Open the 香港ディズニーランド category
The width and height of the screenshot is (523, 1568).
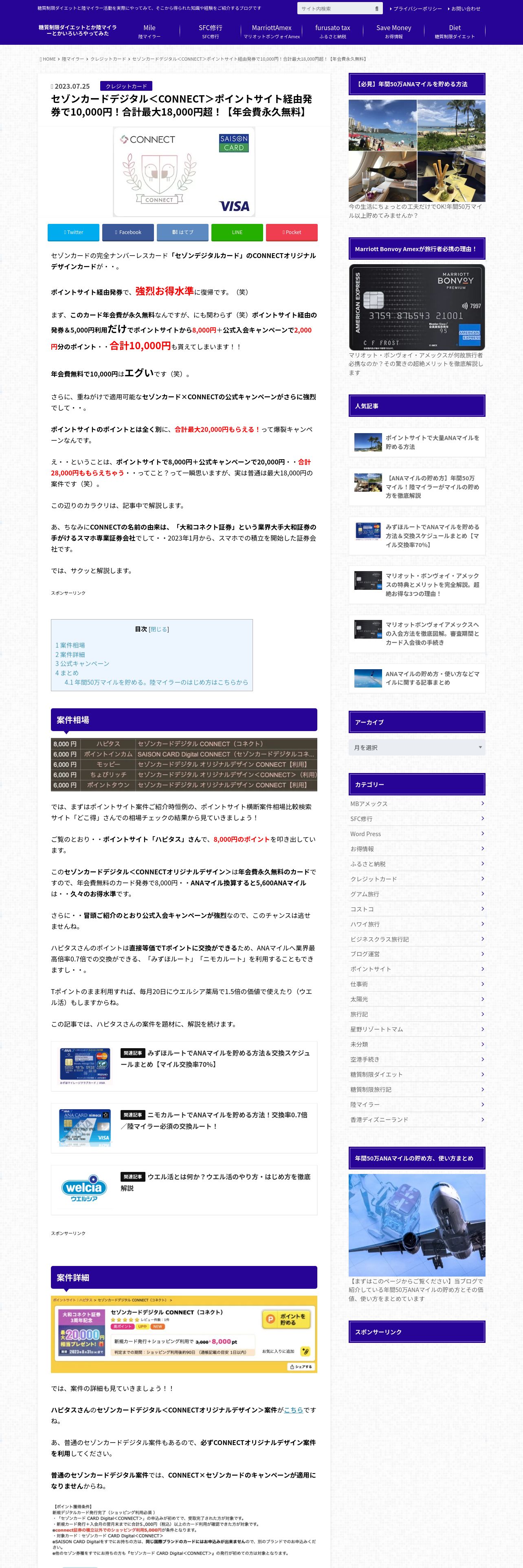click(416, 1119)
